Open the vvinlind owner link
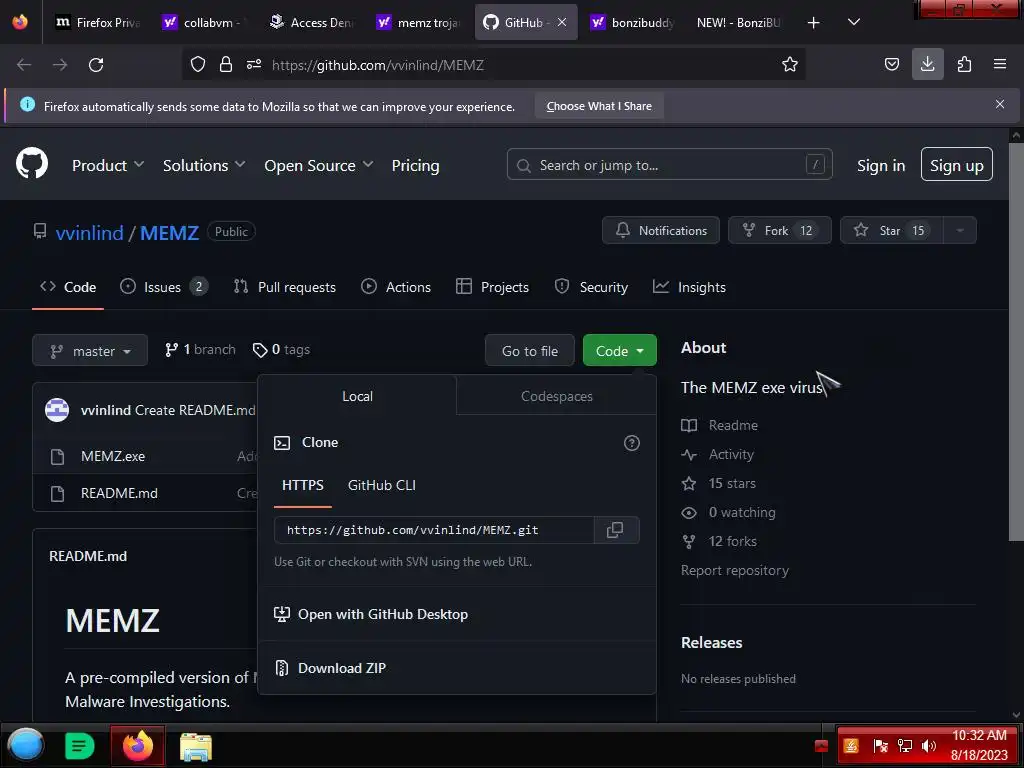This screenshot has height=768, width=1024. point(89,232)
